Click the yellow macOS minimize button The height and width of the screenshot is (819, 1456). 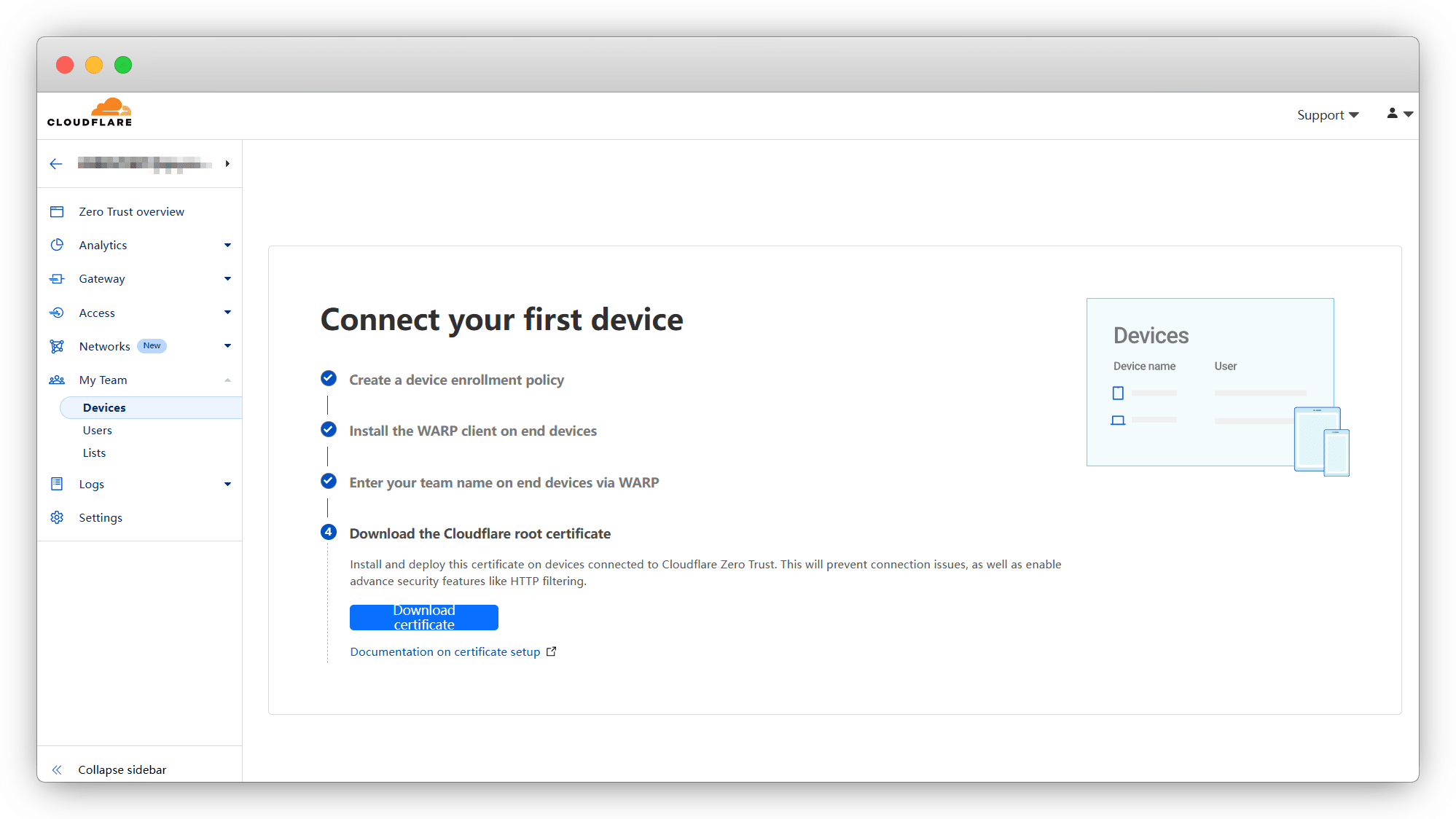(x=94, y=65)
